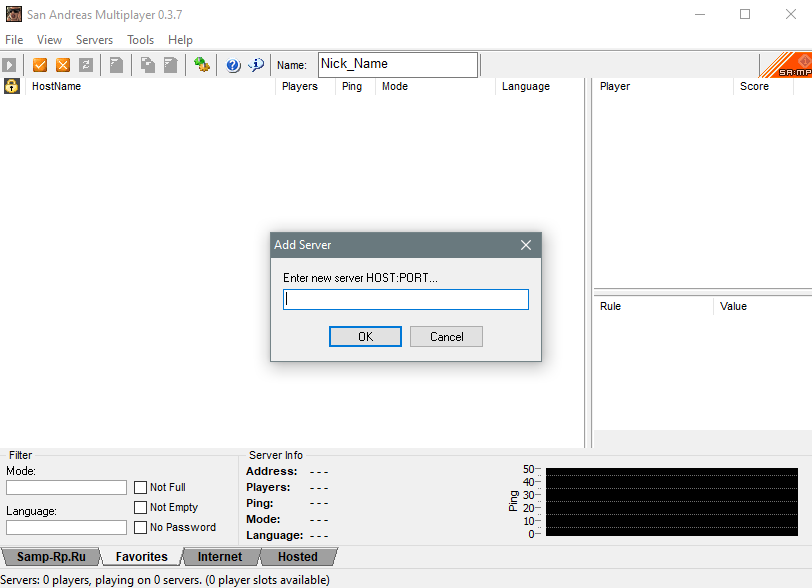Click the grey page icon right of copy
The image size is (812, 588).
coord(170,65)
